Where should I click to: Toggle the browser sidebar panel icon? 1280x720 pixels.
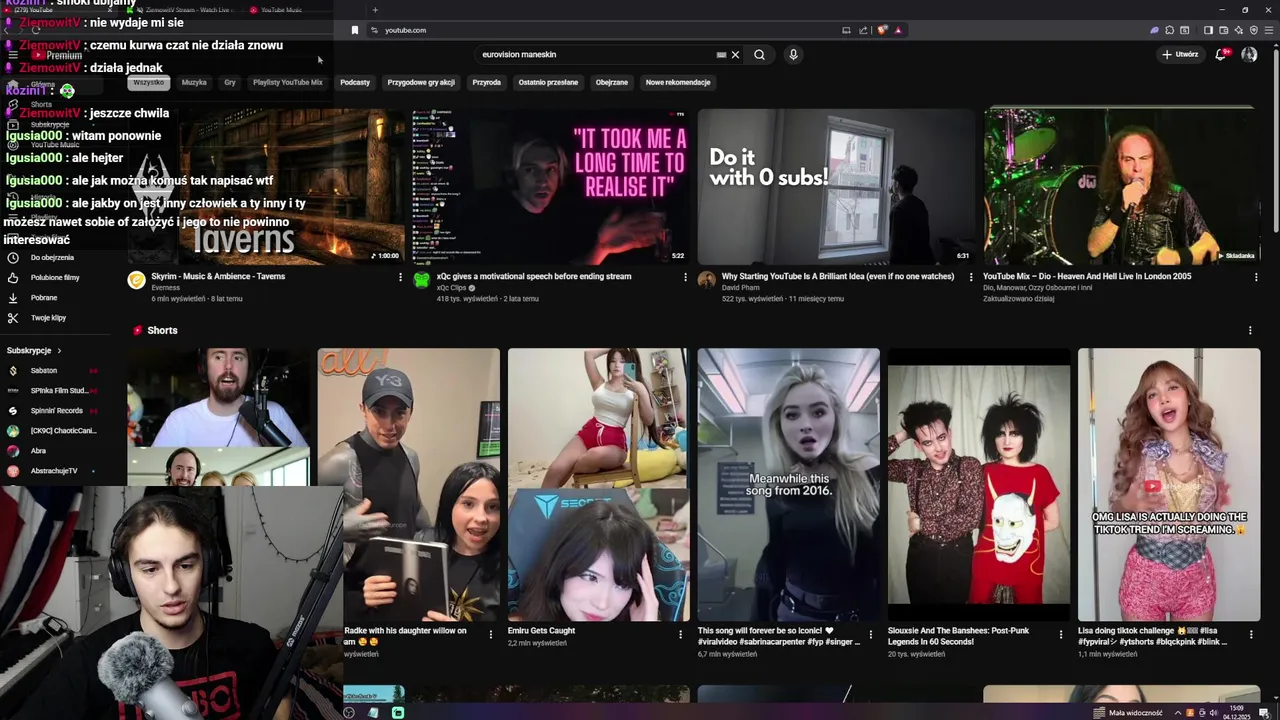[x=1208, y=30]
